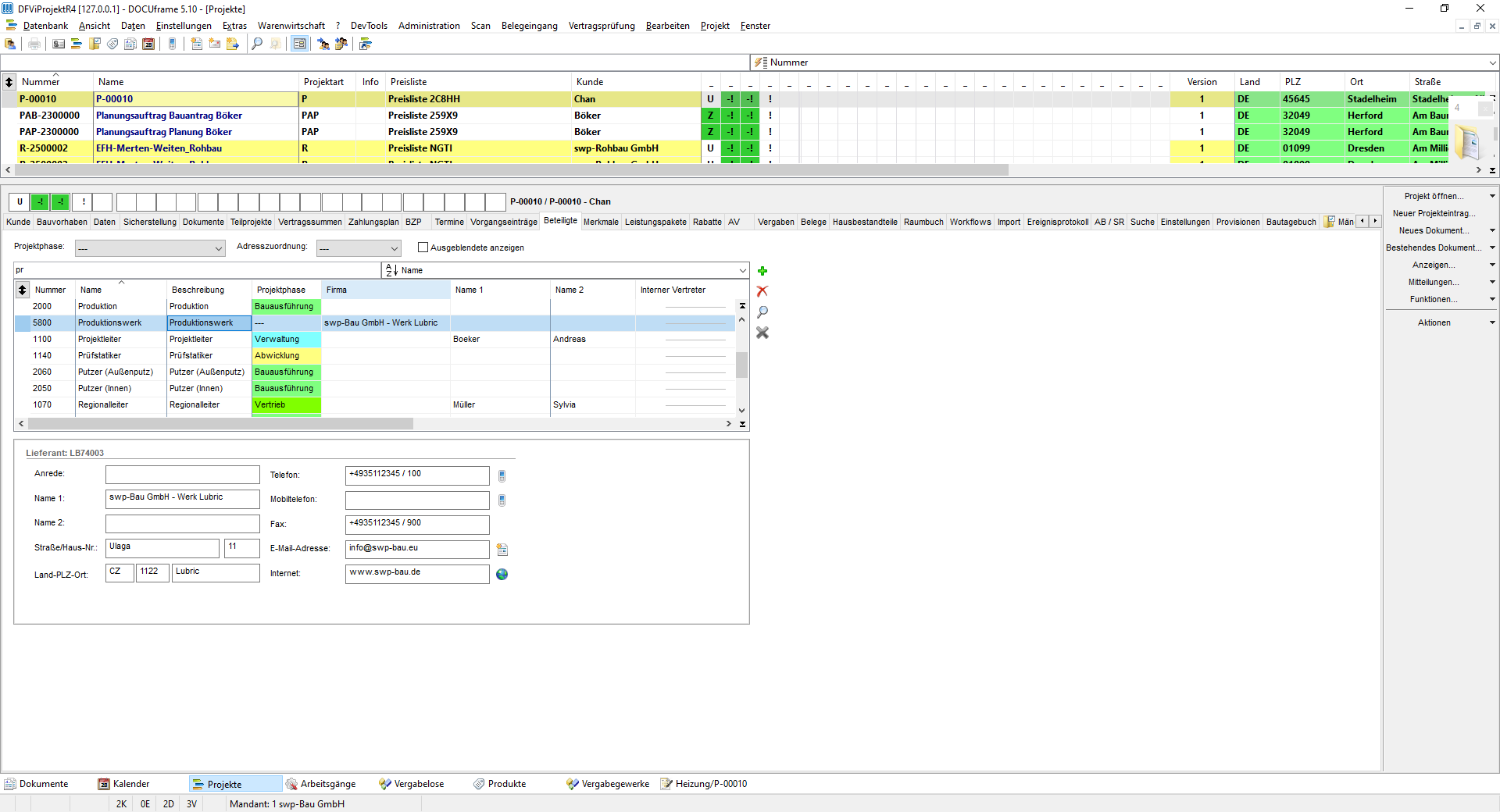Switch to the Ereignisprotokoll tab

pos(1058,223)
